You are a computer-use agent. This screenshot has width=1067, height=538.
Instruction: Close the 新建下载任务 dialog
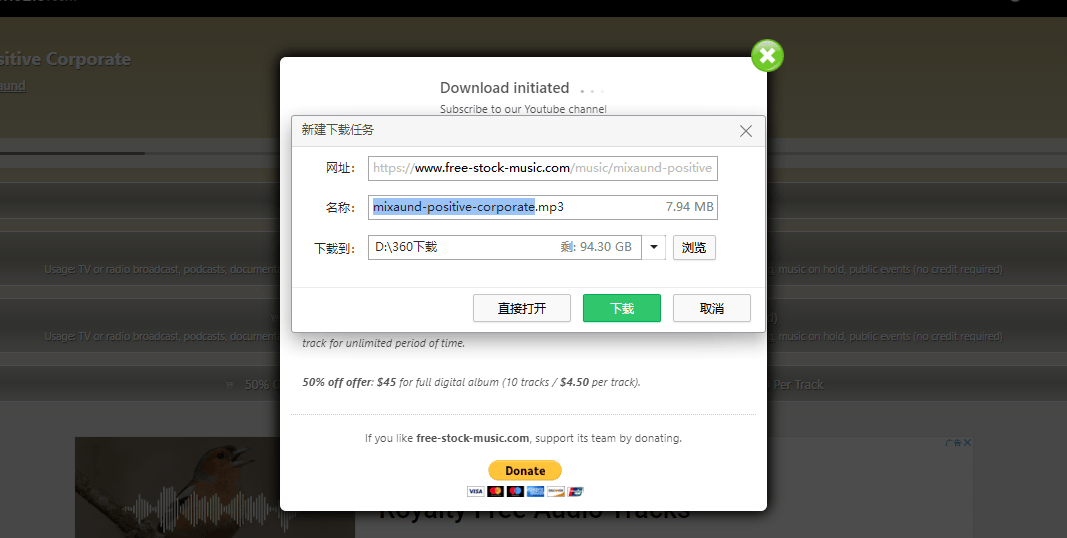(x=745, y=131)
